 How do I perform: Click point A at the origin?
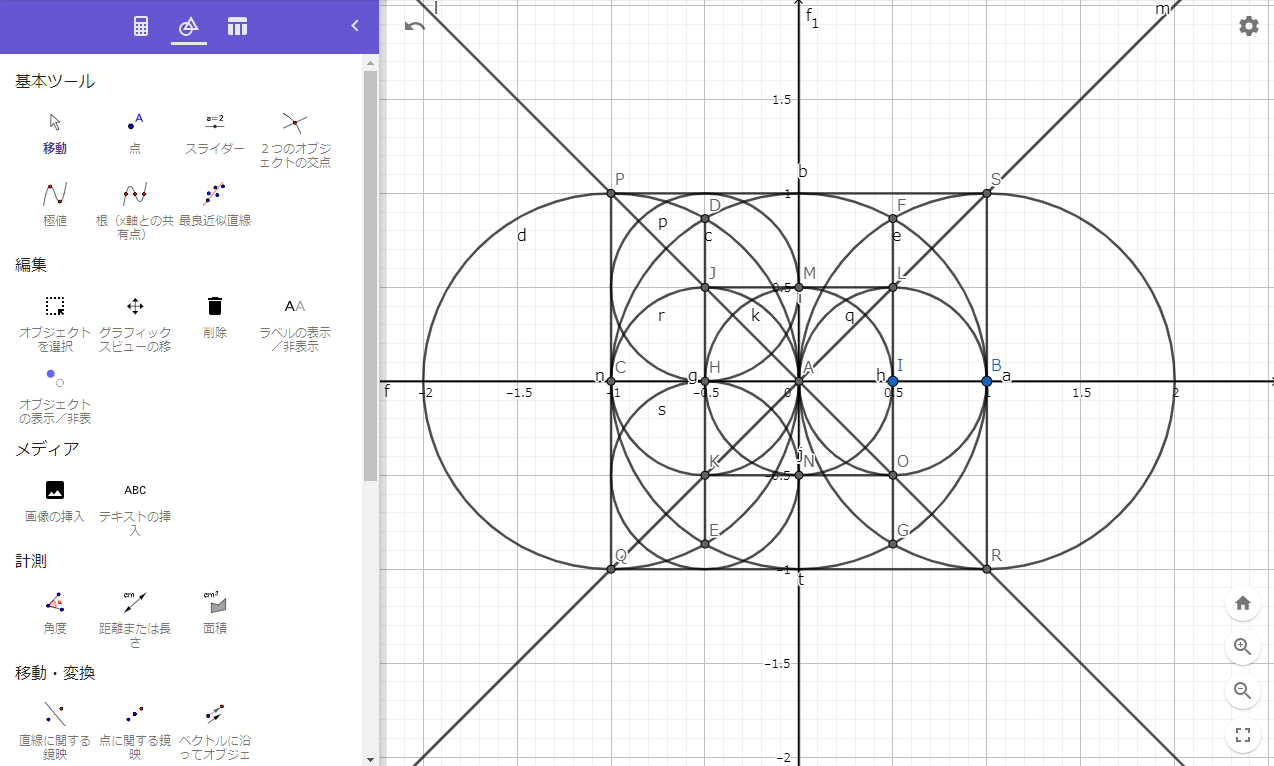[799, 381]
